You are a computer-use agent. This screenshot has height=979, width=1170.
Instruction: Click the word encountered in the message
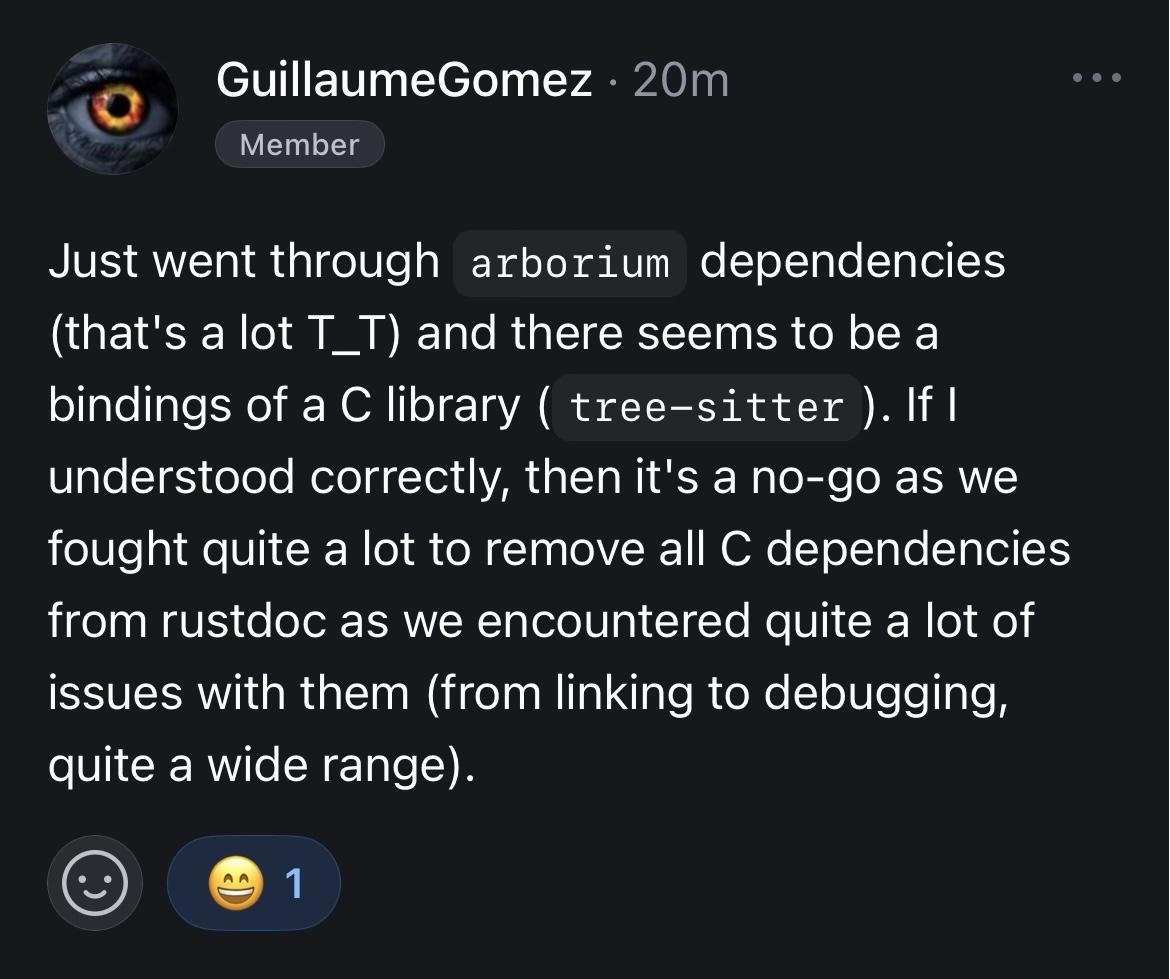pyautogui.click(x=614, y=621)
